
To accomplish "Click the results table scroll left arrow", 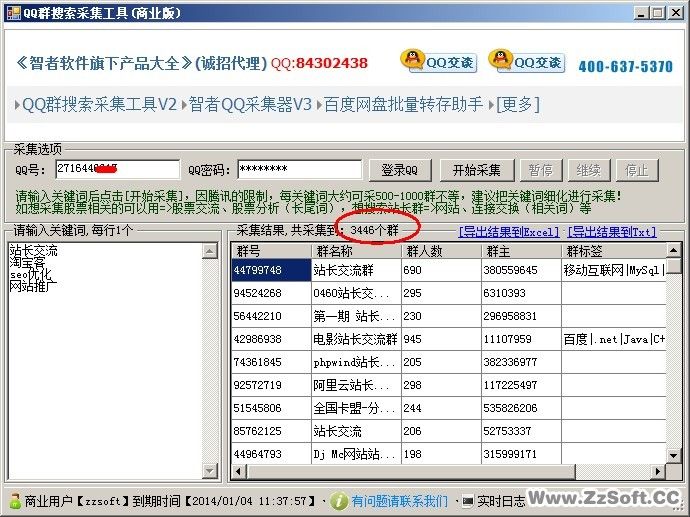I will (x=239, y=471).
